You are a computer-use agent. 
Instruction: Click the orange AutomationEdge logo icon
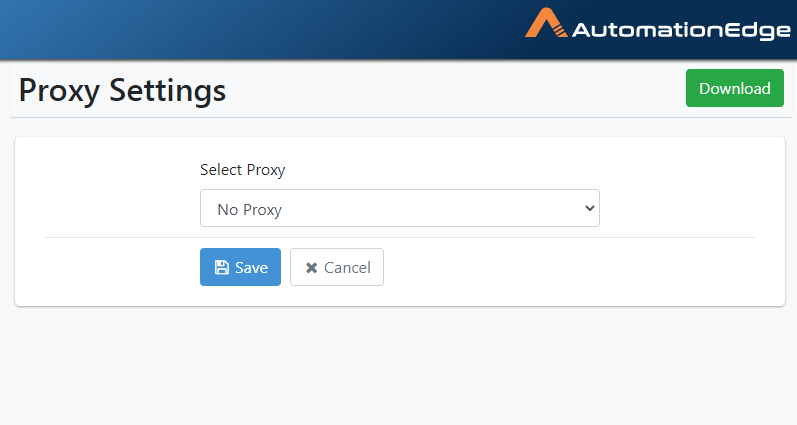click(546, 23)
